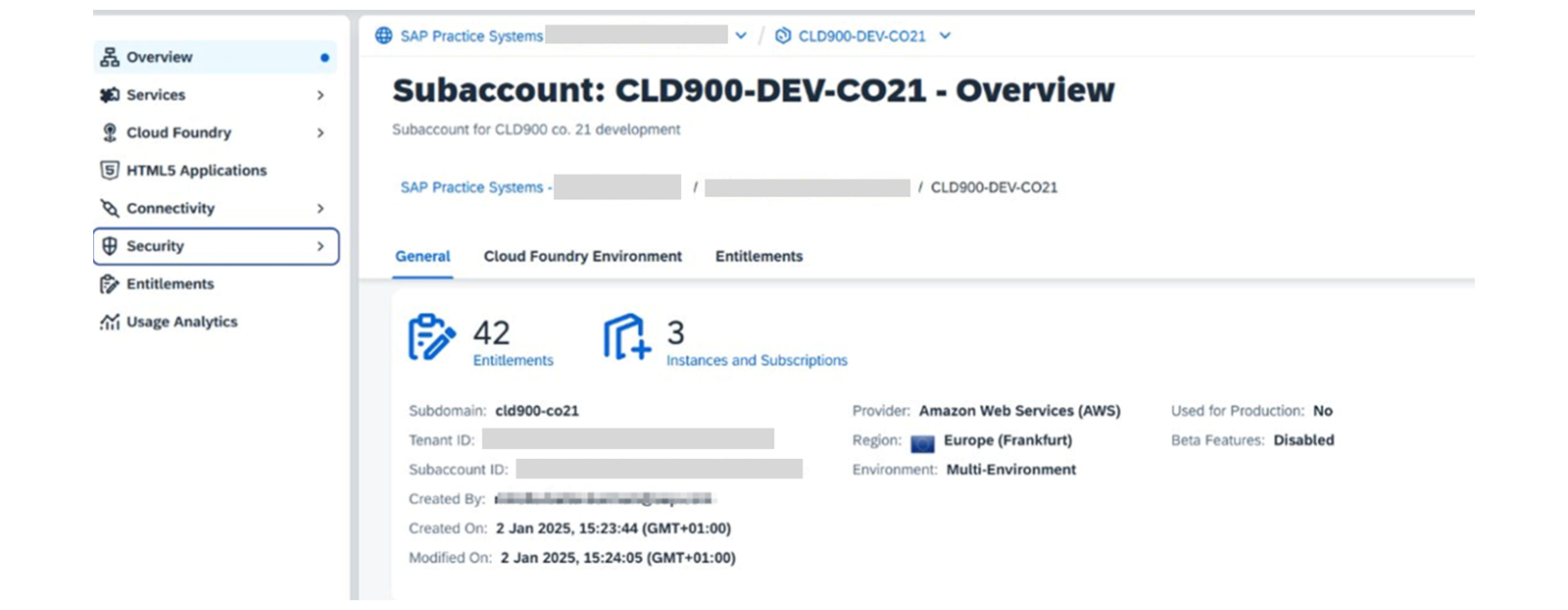Expand the Connectivity menu chevron

[x=320, y=208]
